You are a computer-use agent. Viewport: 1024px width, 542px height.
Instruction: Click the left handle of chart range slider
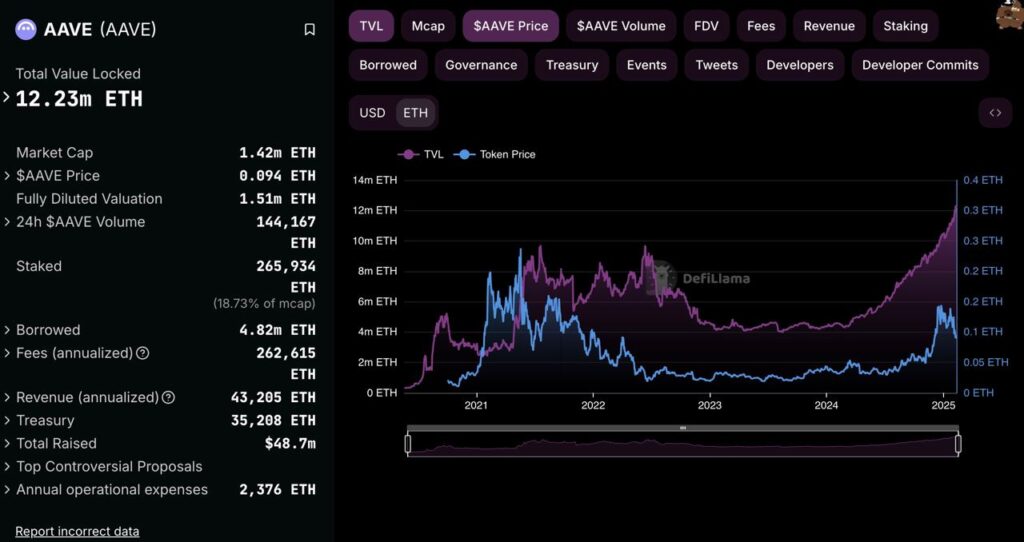[x=408, y=444]
